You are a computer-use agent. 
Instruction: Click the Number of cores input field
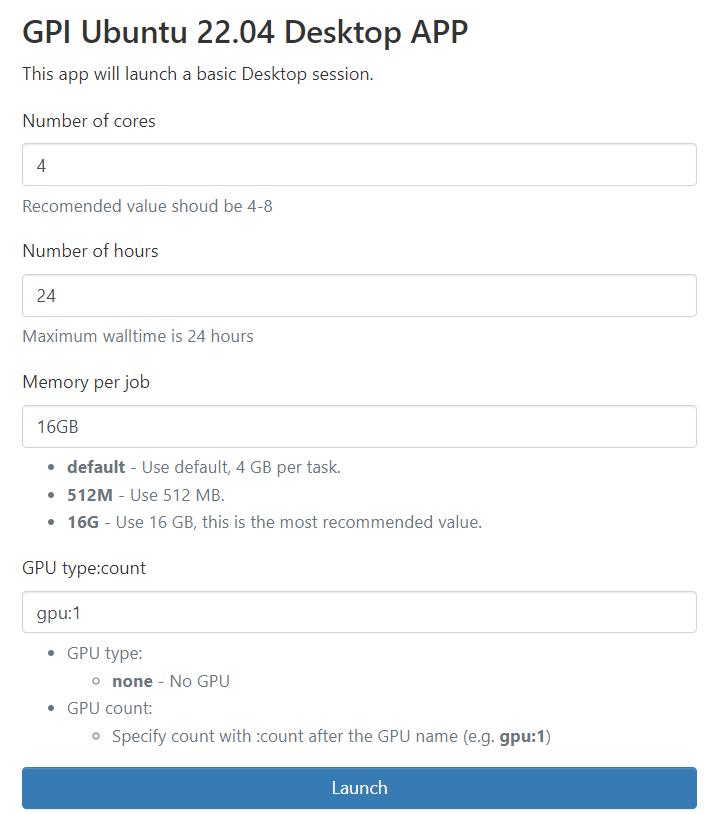(359, 165)
